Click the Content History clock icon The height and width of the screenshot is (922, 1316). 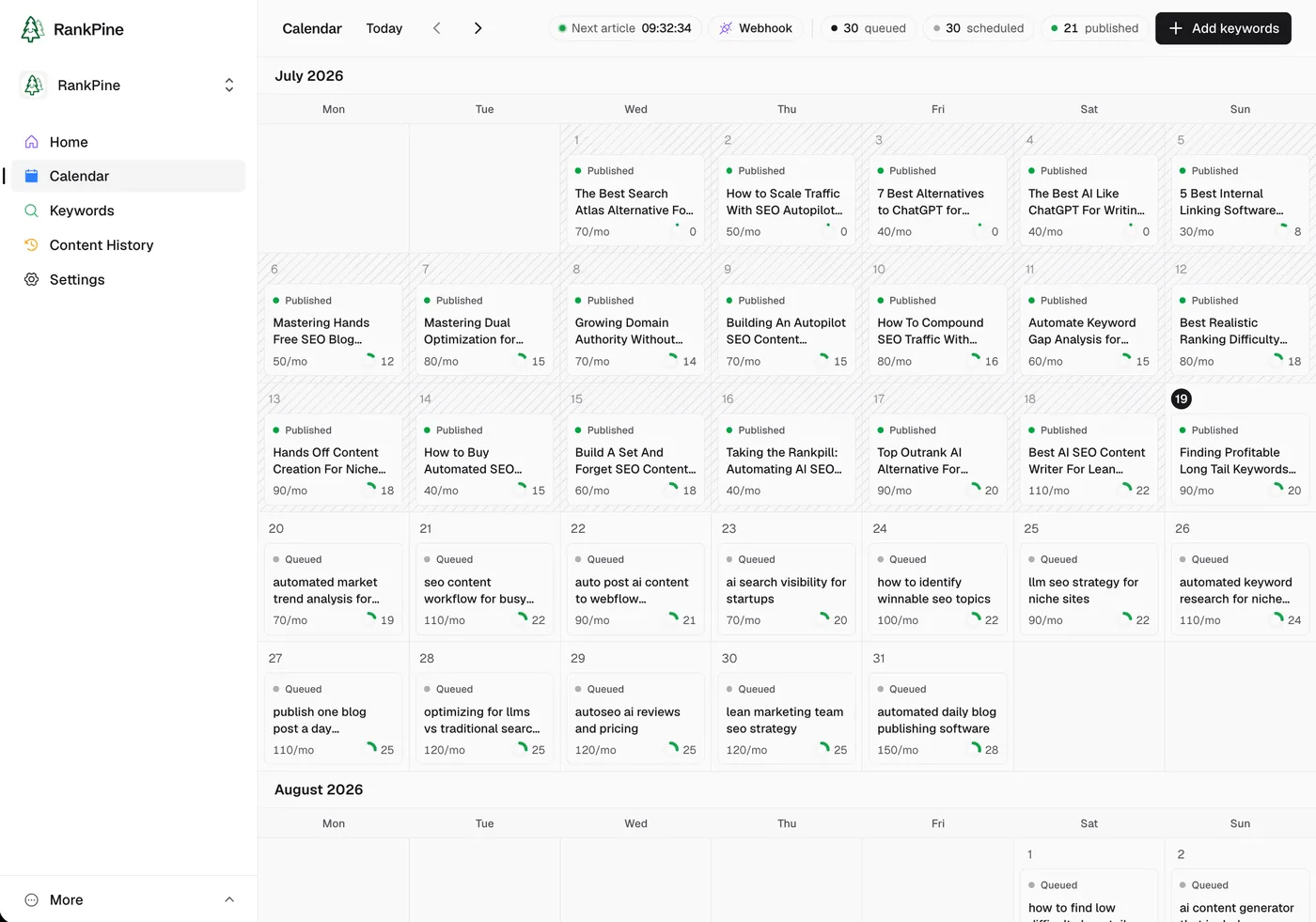click(31, 245)
